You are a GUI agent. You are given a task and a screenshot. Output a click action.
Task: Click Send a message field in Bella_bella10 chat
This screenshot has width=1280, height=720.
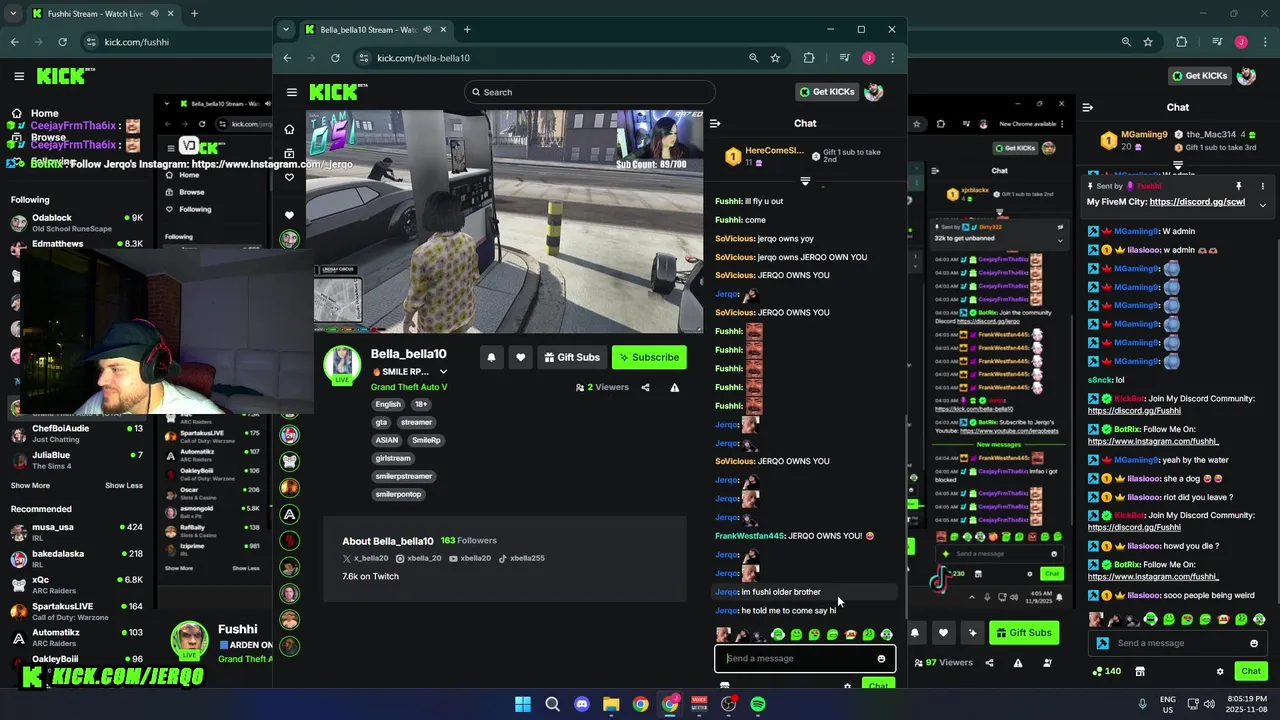click(797, 658)
